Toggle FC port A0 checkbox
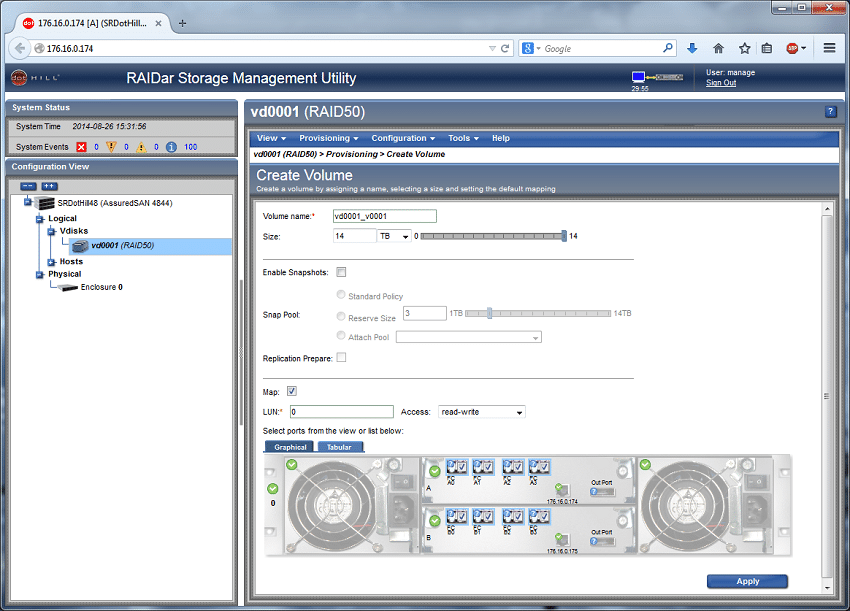Screen dimensions: 850x611 coord(462,466)
